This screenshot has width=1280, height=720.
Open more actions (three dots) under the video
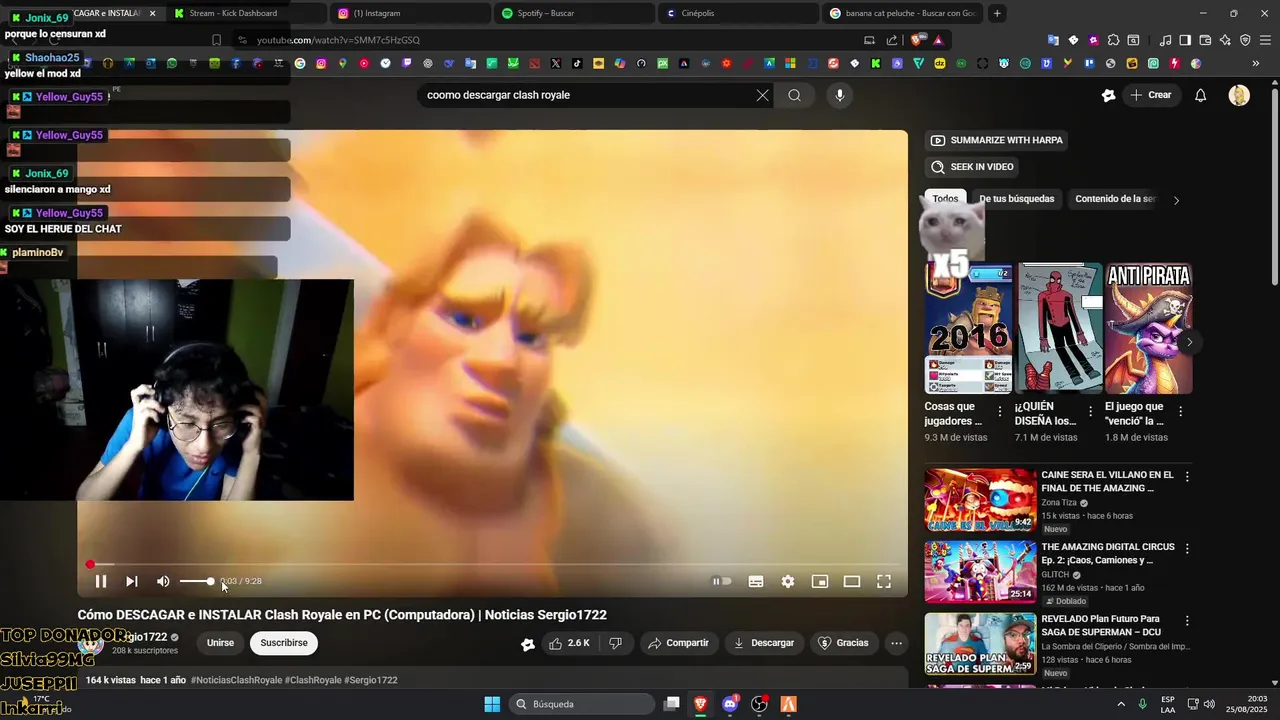pyautogui.click(x=897, y=643)
